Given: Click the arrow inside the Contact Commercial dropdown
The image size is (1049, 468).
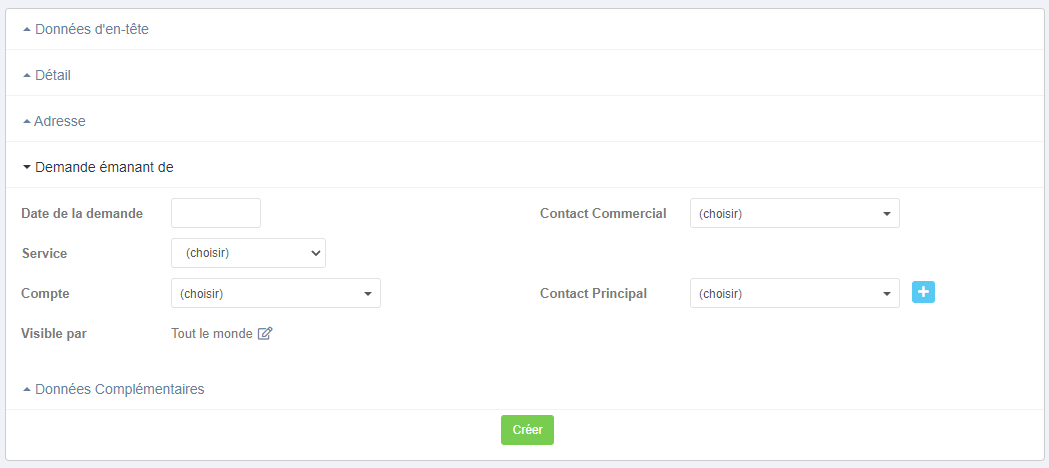Looking at the screenshot, I should 886,214.
